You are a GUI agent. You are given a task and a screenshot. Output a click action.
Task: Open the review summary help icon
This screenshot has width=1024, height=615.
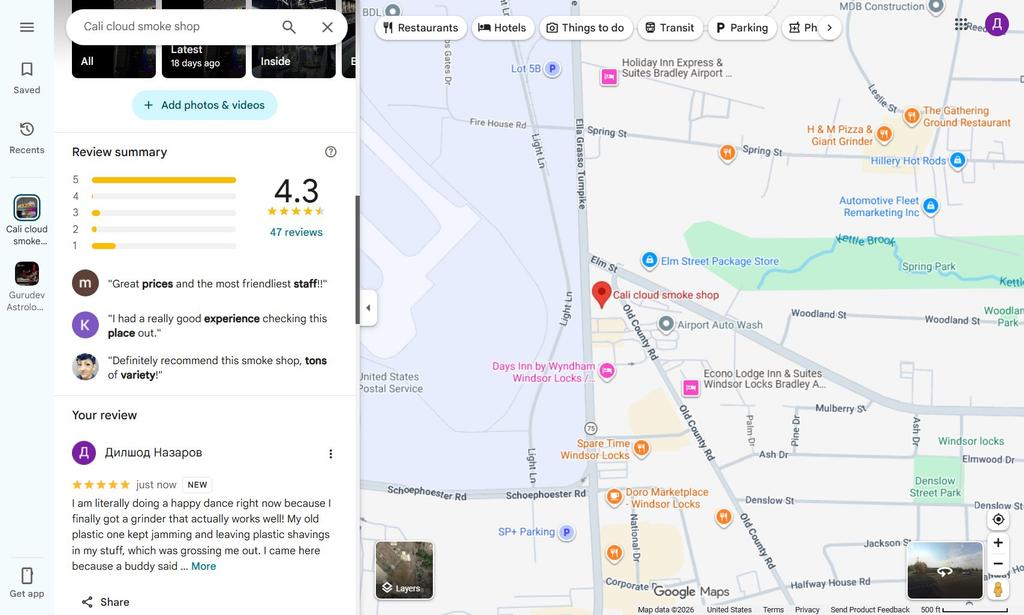(x=330, y=152)
